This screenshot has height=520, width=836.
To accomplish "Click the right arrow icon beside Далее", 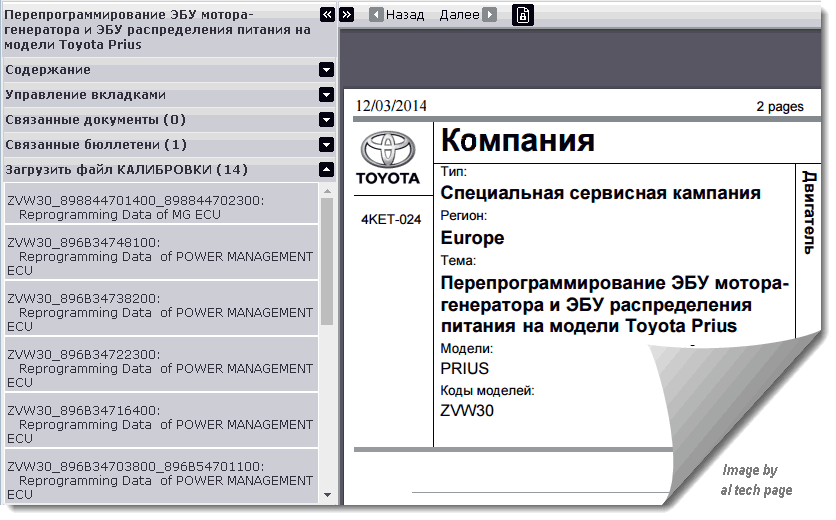I will [x=489, y=15].
